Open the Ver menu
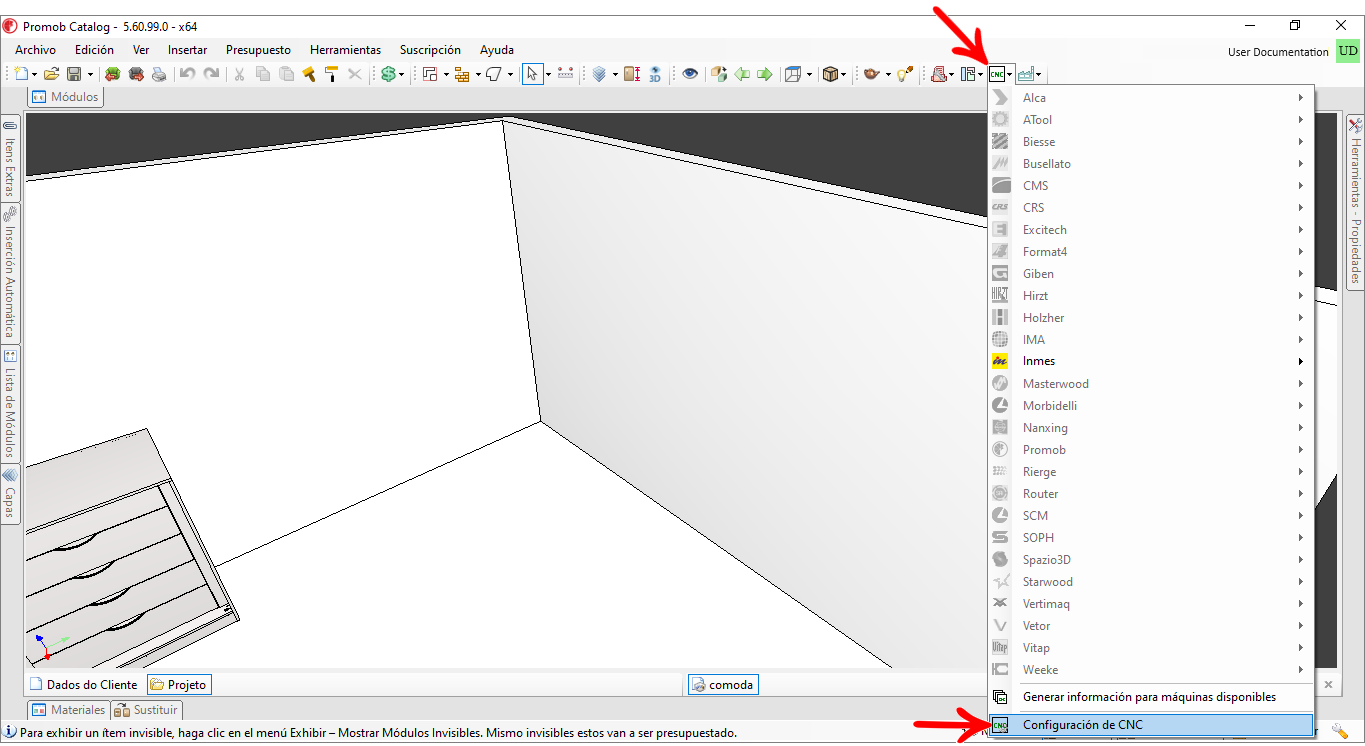The image size is (1365, 746). (x=141, y=50)
